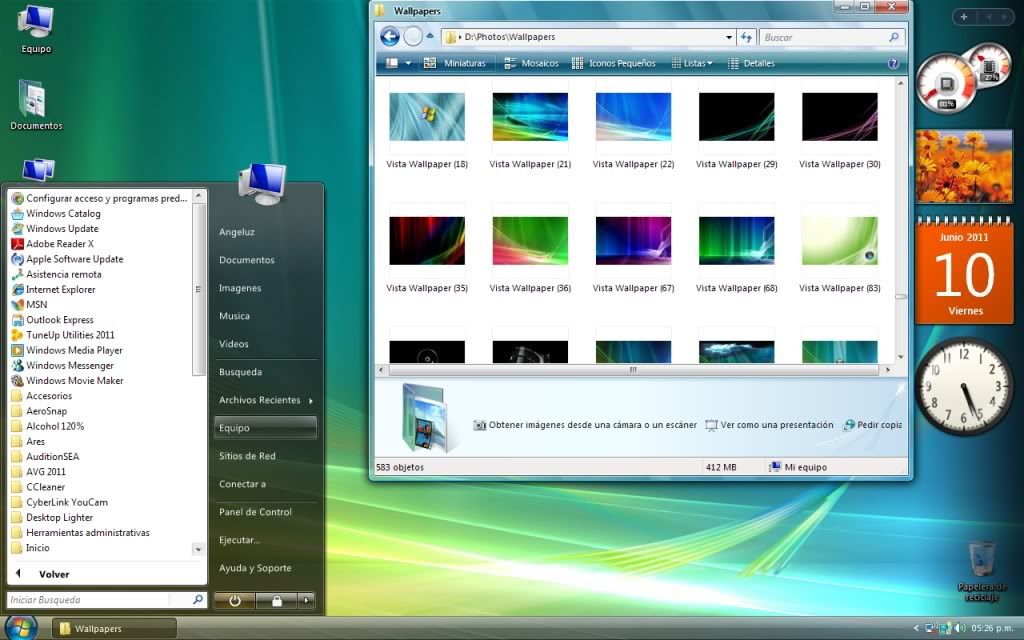Switch to Mosaicos view
This screenshot has width=1024, height=640.
click(532, 63)
